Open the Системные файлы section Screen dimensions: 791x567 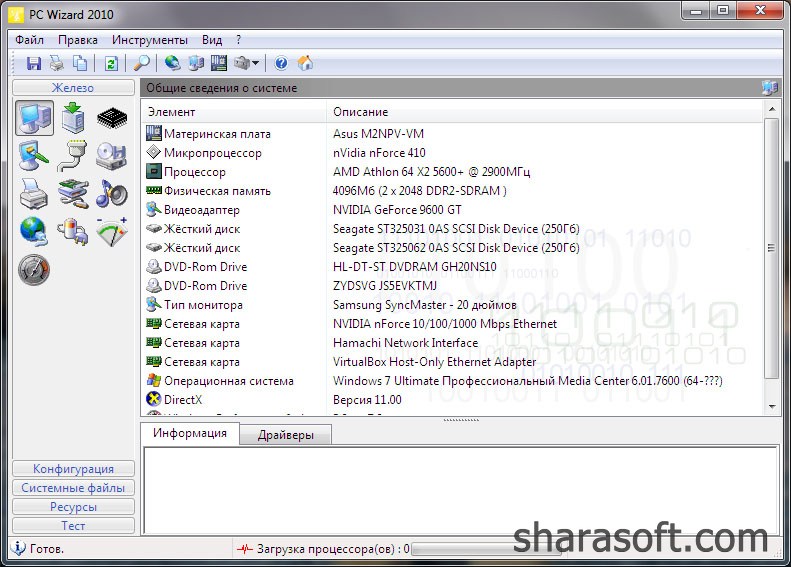coord(73,488)
